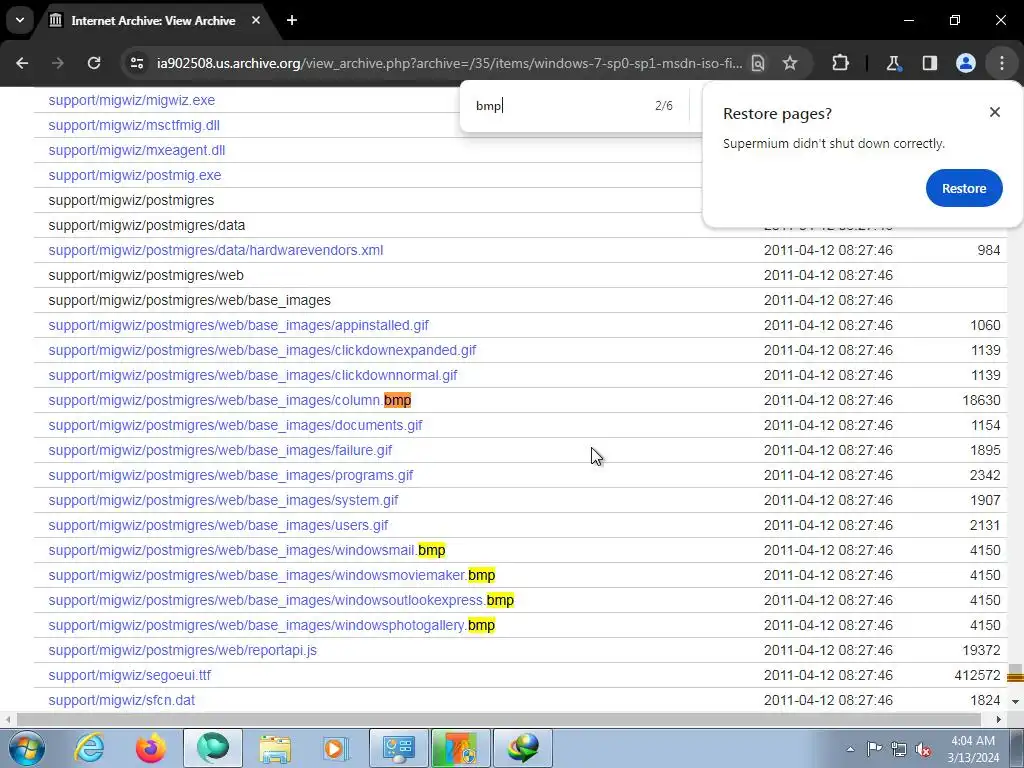The image size is (1024, 768).
Task: Open the clickdownexpanded.gif link
Action: 262,350
